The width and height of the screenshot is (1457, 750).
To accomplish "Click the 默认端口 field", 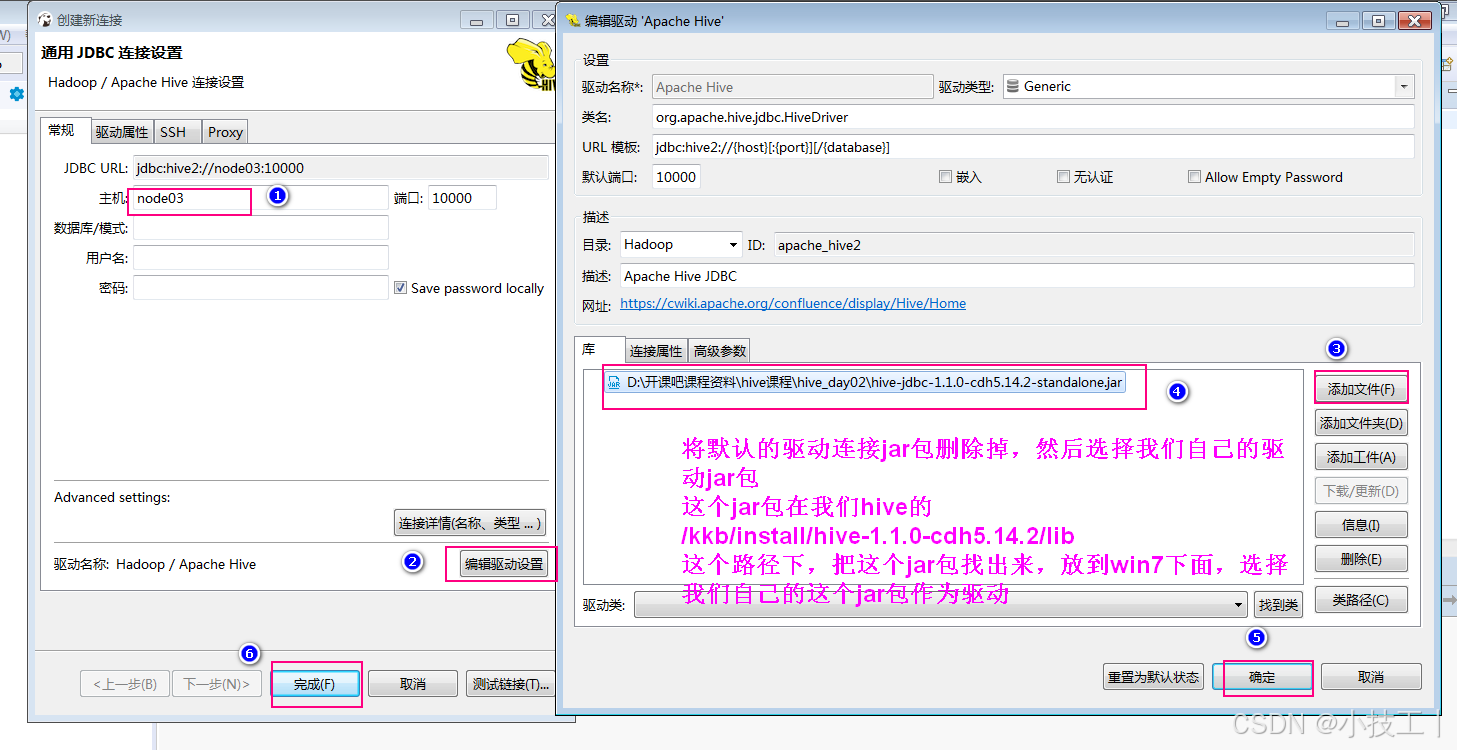I will click(x=676, y=177).
